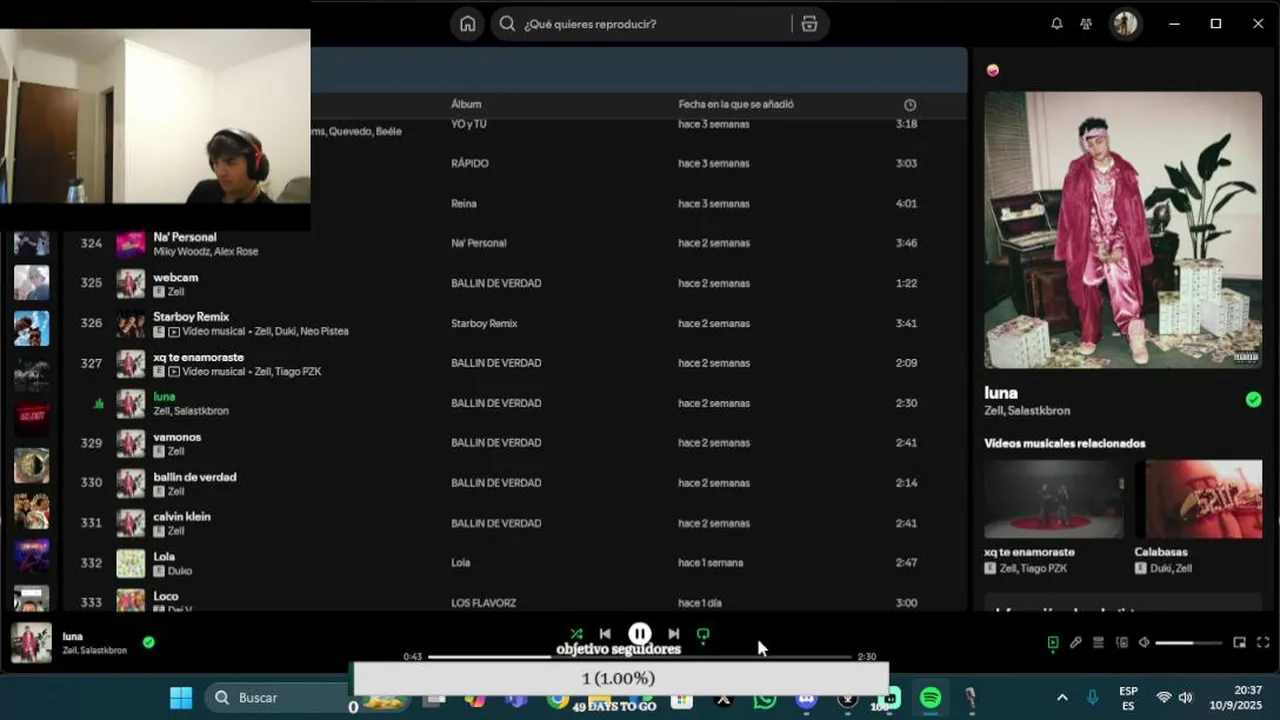Click the RÁPIDO album name
This screenshot has height=720, width=1280.
470,163
